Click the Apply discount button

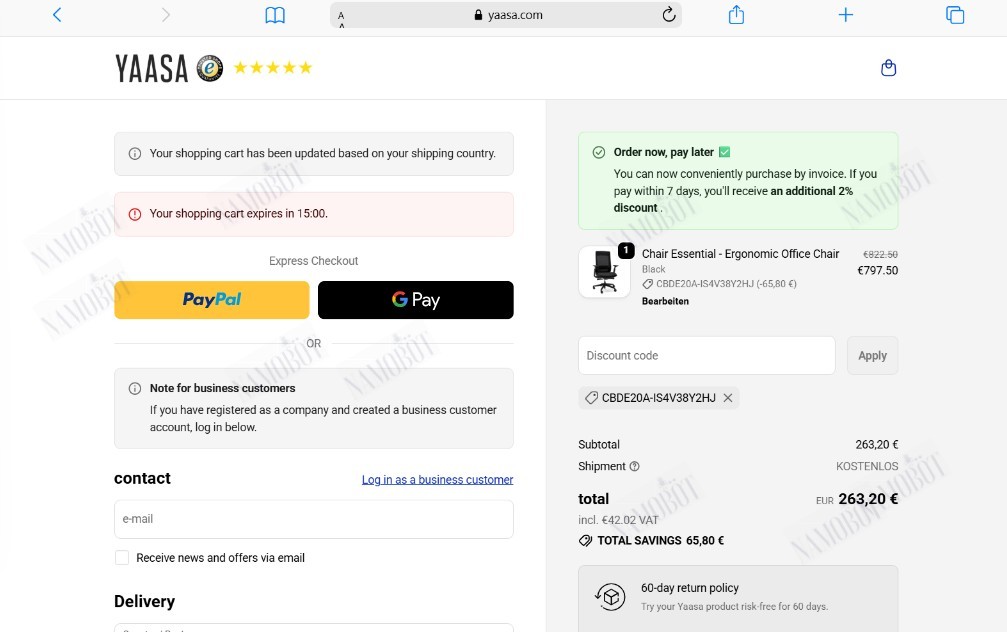pos(872,355)
